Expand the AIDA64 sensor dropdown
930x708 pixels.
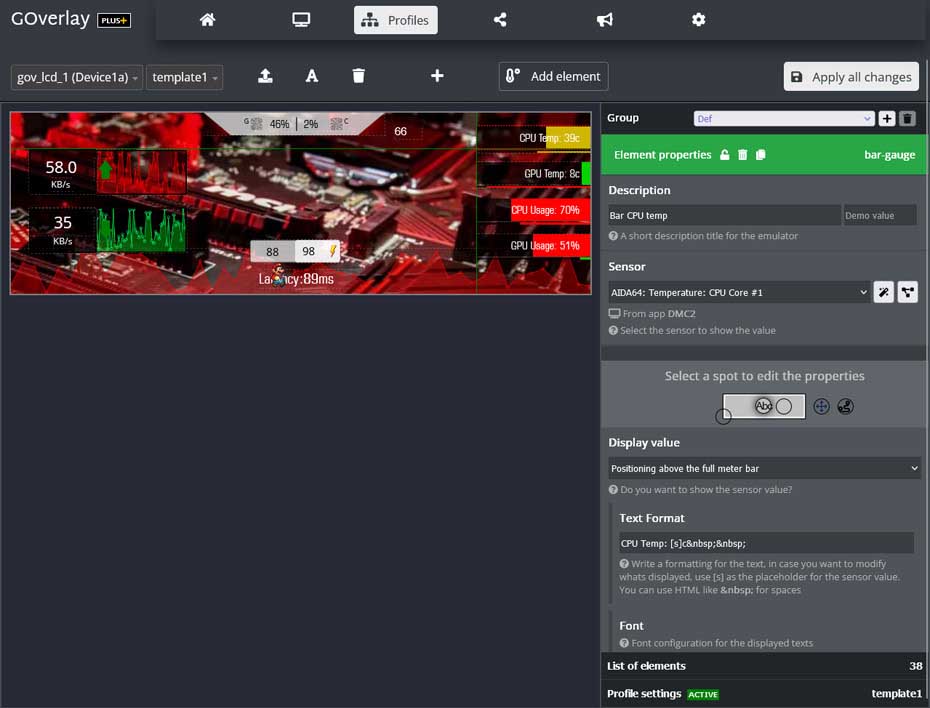coord(738,292)
